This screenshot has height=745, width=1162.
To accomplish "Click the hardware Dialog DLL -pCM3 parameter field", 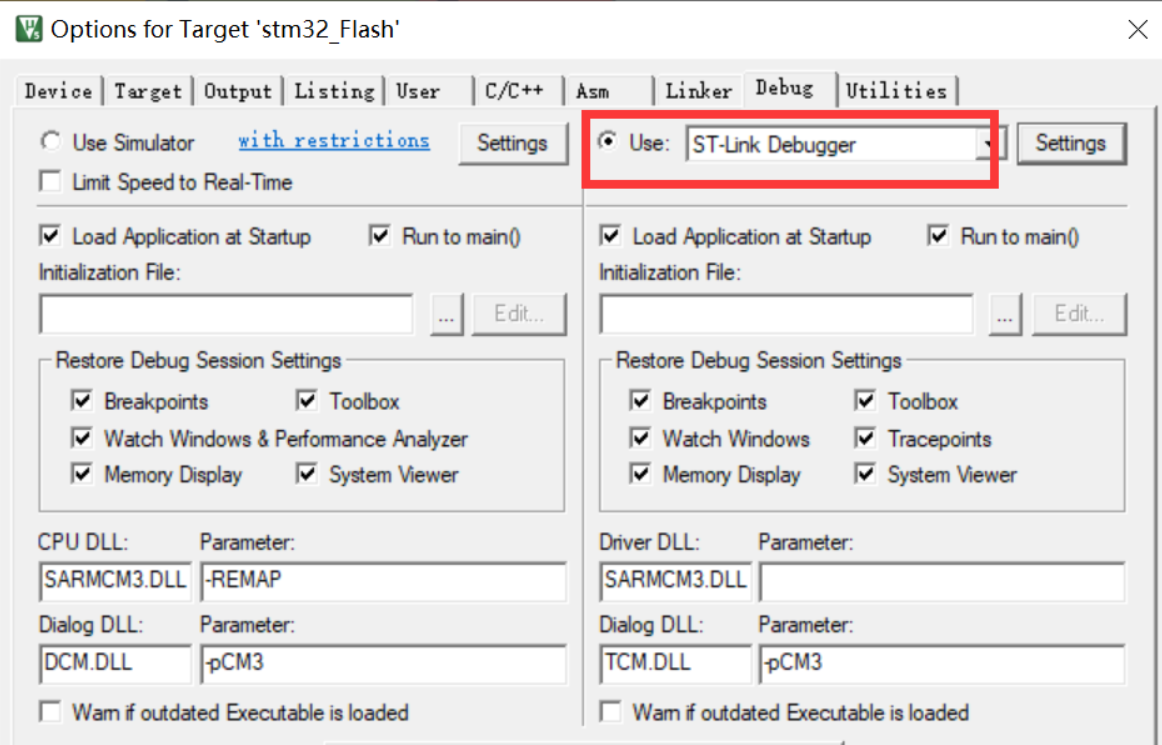I will pyautogui.click(x=943, y=663).
